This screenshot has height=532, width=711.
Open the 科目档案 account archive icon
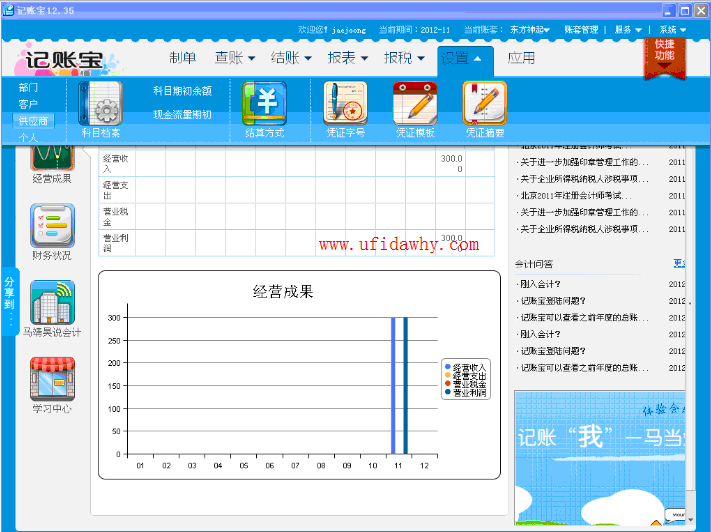pyautogui.click(x=100, y=104)
